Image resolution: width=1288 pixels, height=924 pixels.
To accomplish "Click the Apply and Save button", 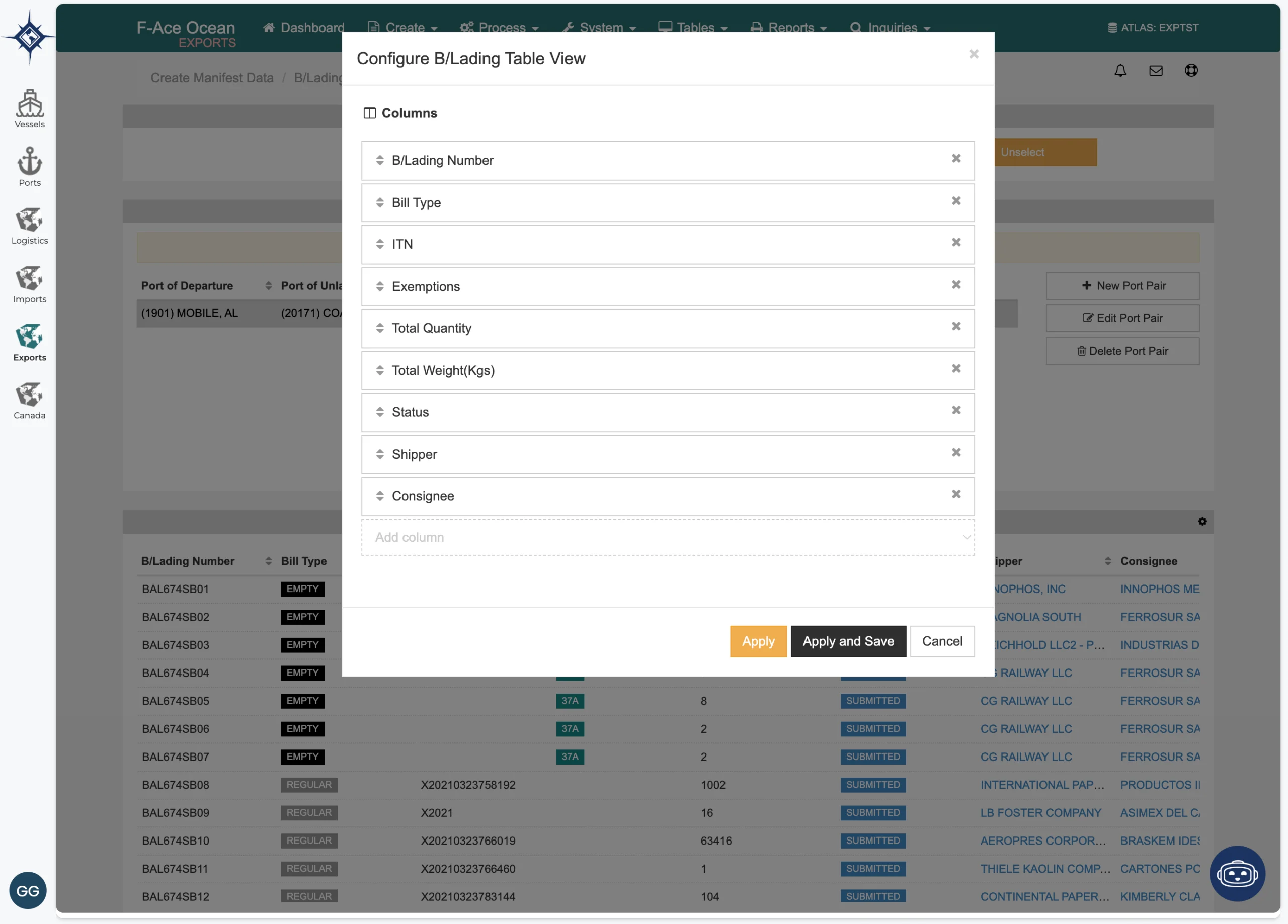I will 848,641.
